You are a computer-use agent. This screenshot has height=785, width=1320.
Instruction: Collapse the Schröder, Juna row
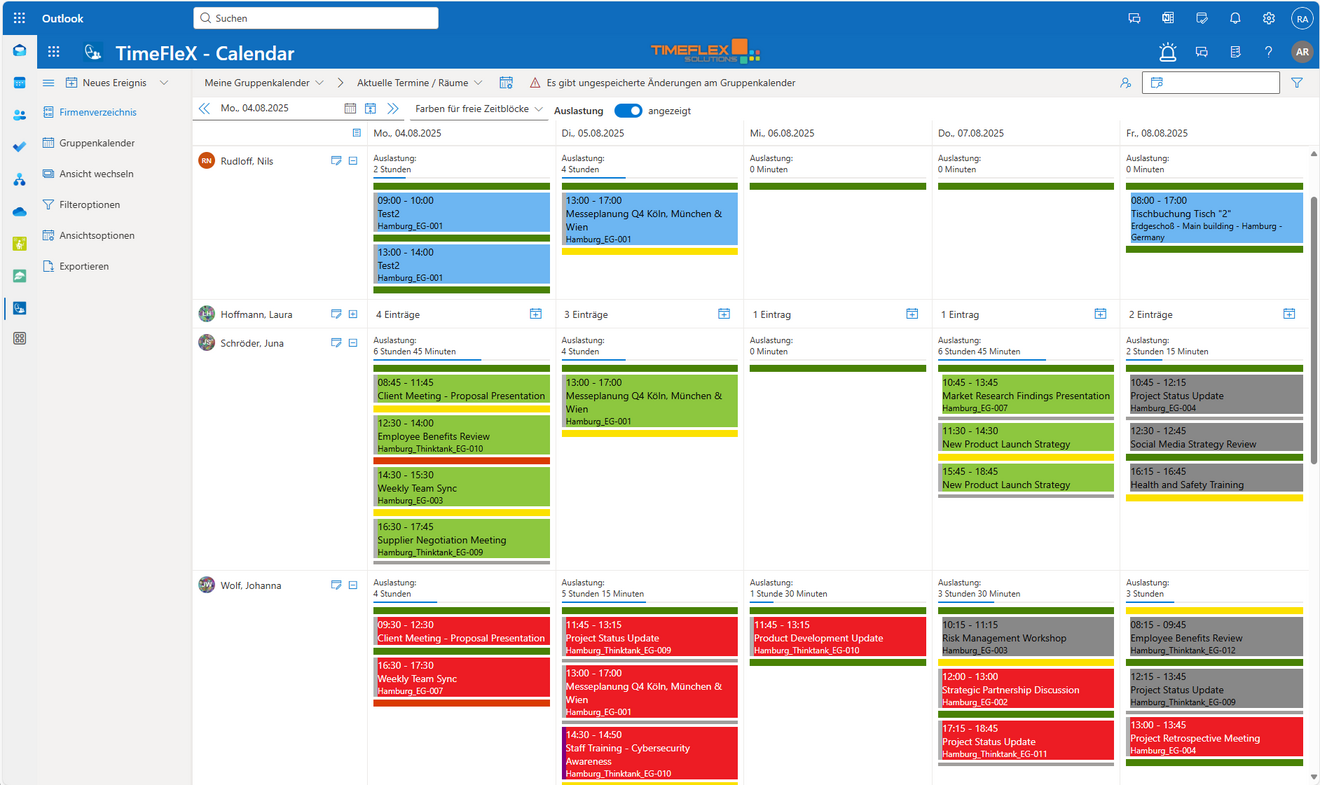[353, 342]
